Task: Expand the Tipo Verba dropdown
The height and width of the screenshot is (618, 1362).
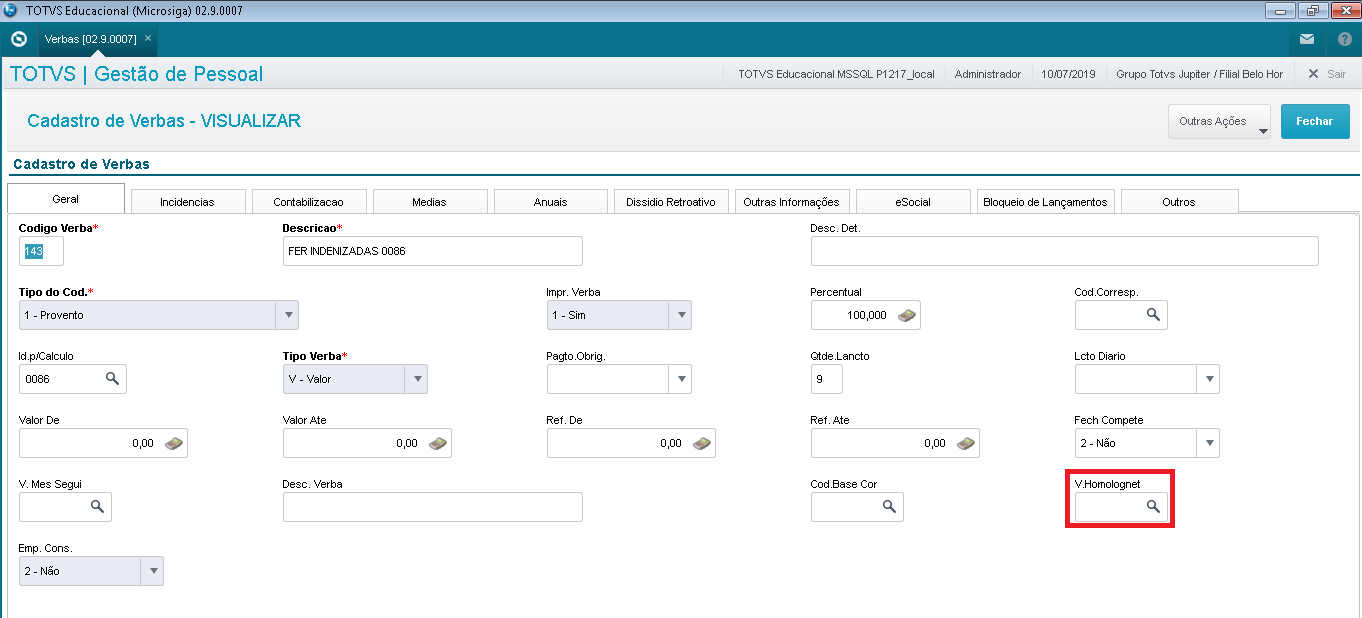Action: coord(416,379)
